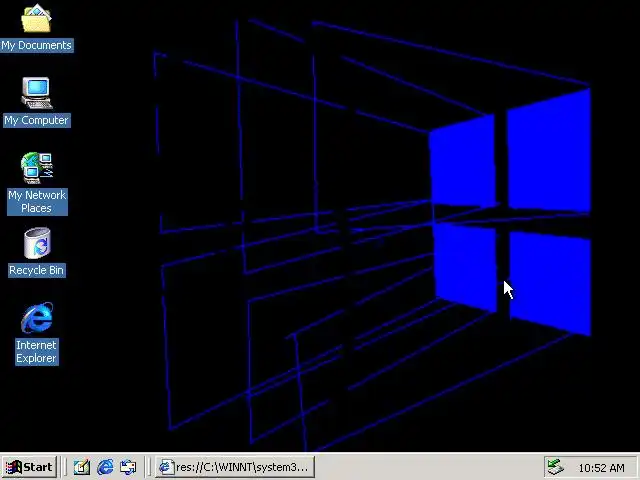Click the system tray hardware icon
The height and width of the screenshot is (480, 640).
[556, 467]
